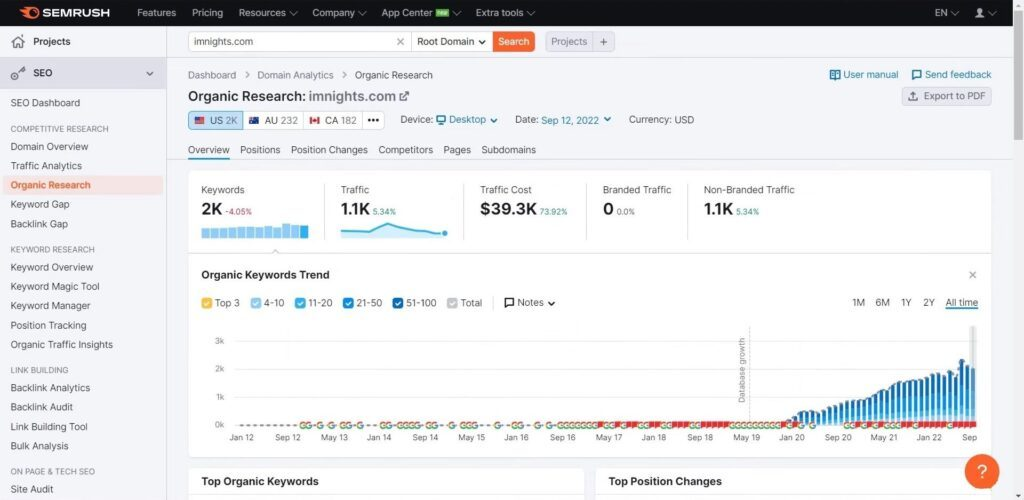Close the Organic Keywords Trend panel
This screenshot has width=1024, height=500.
(972, 275)
